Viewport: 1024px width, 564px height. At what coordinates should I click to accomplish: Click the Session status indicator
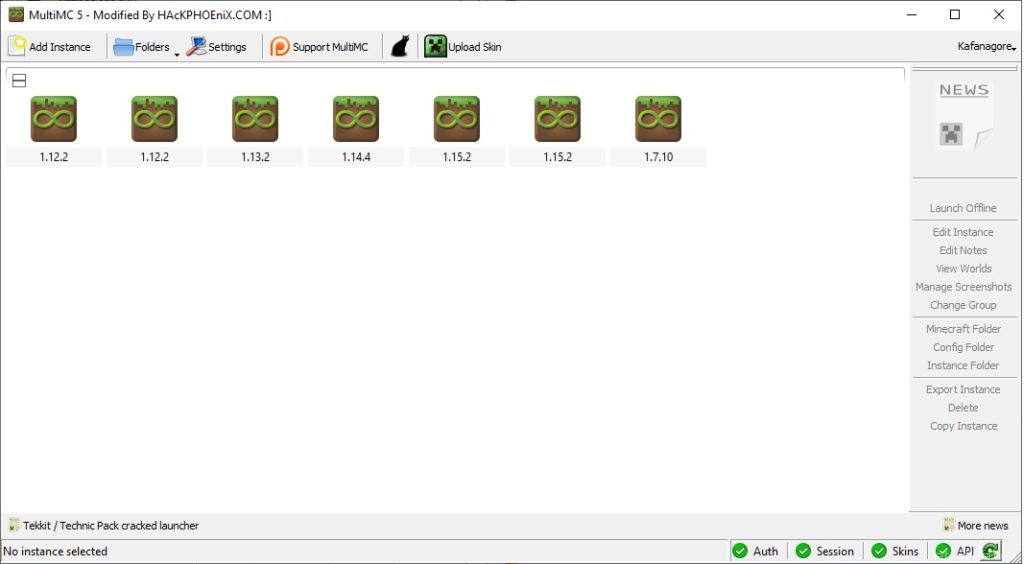[x=825, y=552]
